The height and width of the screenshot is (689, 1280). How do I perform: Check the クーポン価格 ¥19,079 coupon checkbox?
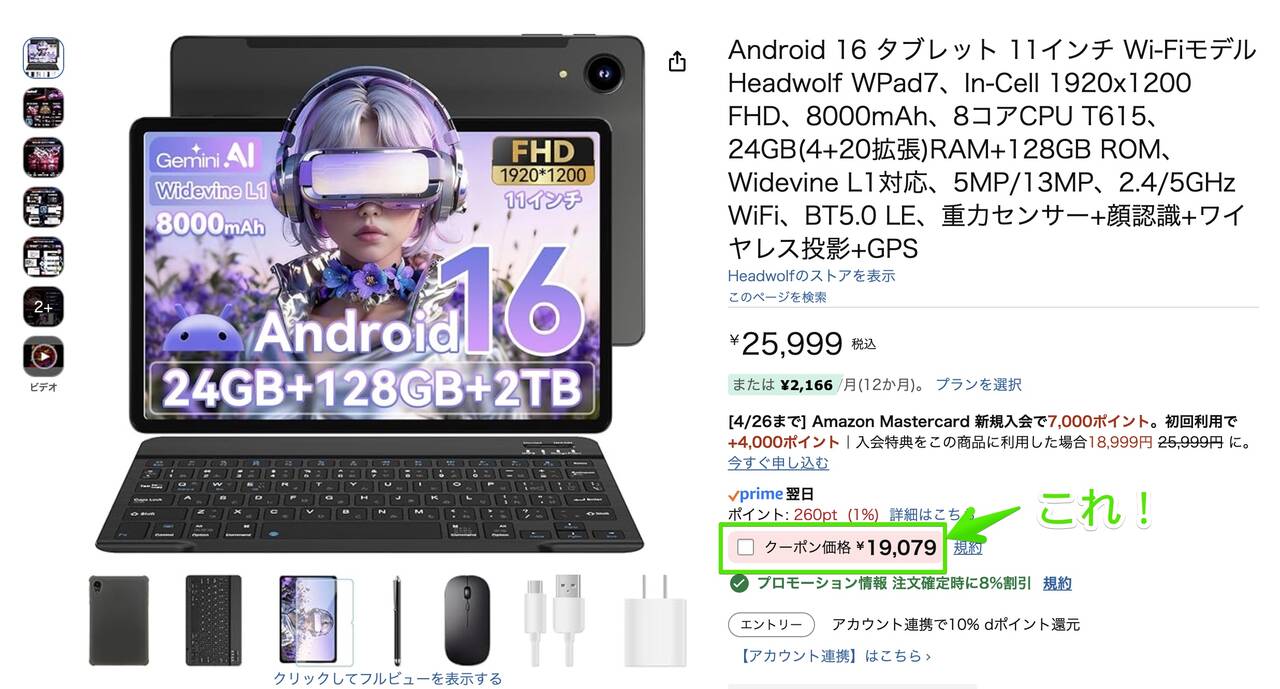coord(745,547)
